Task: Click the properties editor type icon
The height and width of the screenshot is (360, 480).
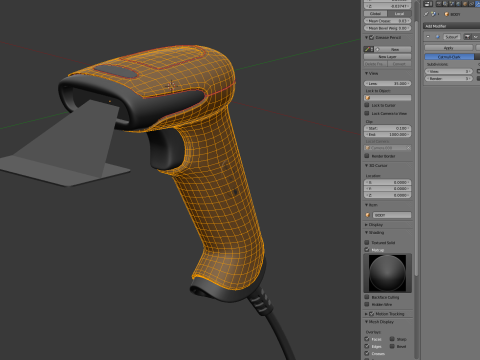Action: (428, 4)
